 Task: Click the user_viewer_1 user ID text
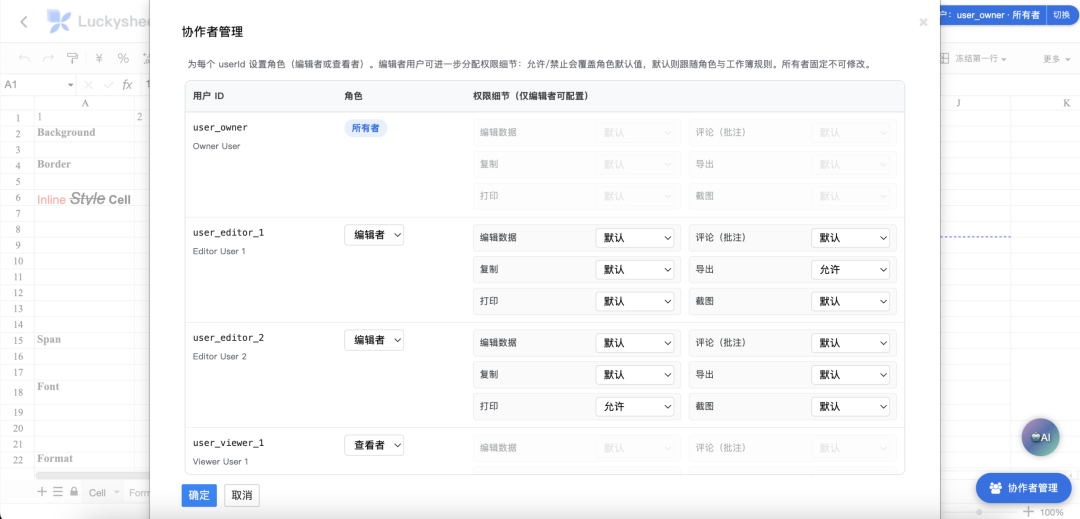(x=229, y=443)
